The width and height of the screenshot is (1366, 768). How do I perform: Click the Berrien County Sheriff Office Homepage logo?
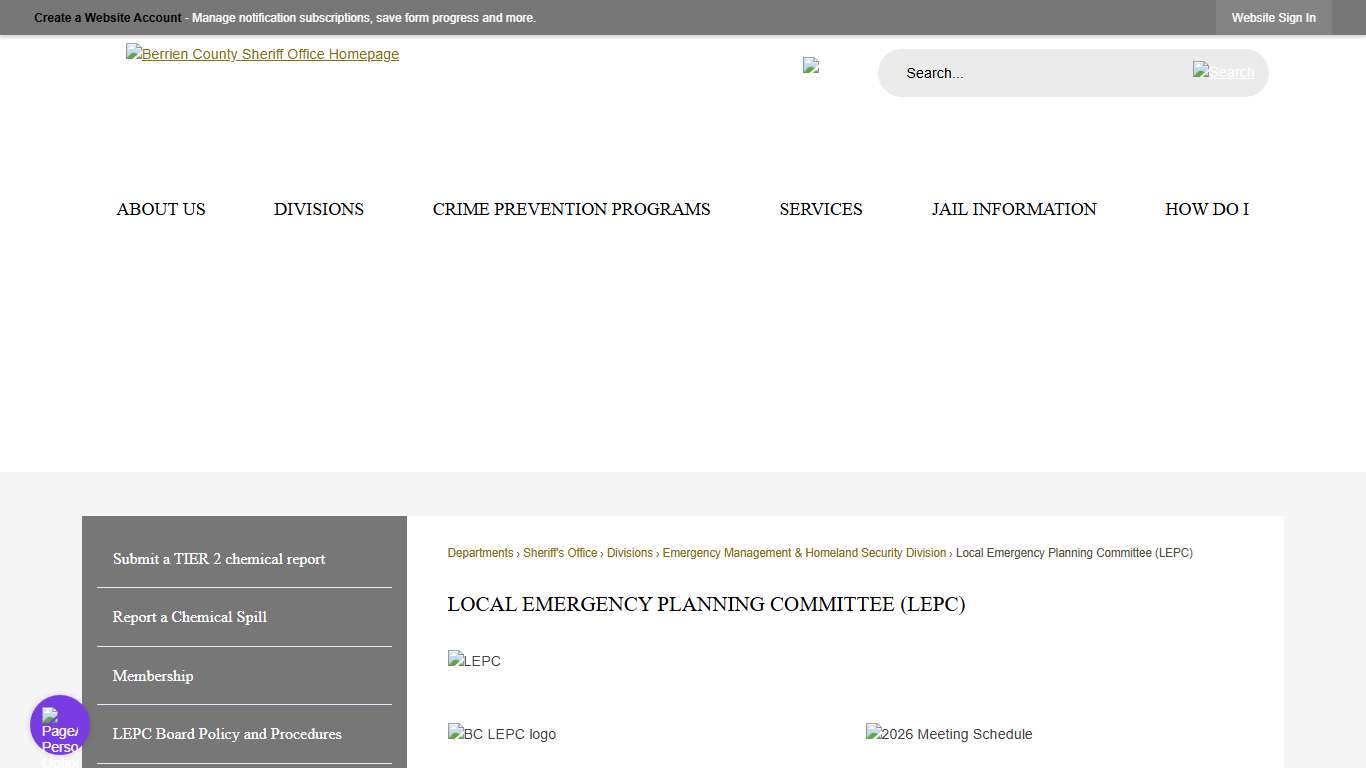[x=262, y=54]
